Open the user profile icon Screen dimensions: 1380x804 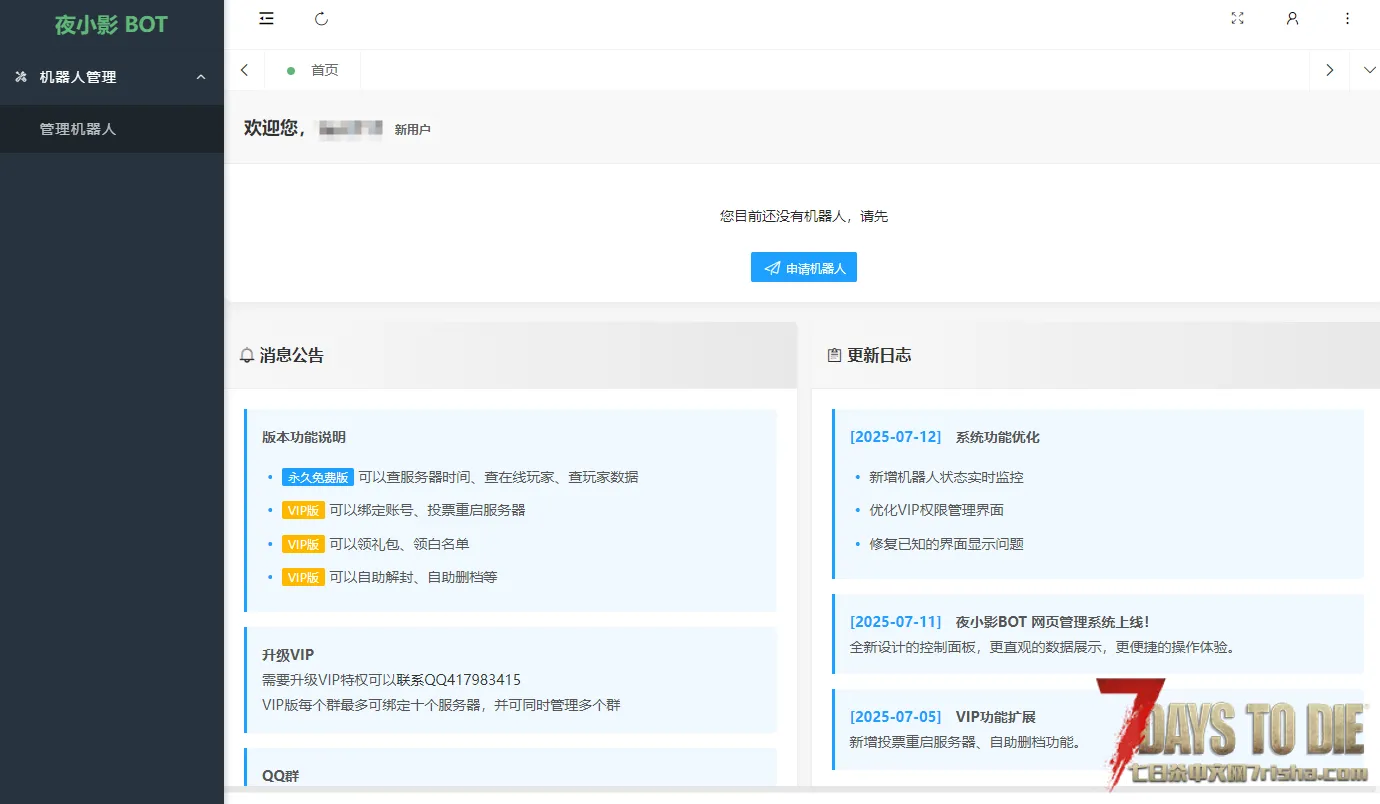1293,18
